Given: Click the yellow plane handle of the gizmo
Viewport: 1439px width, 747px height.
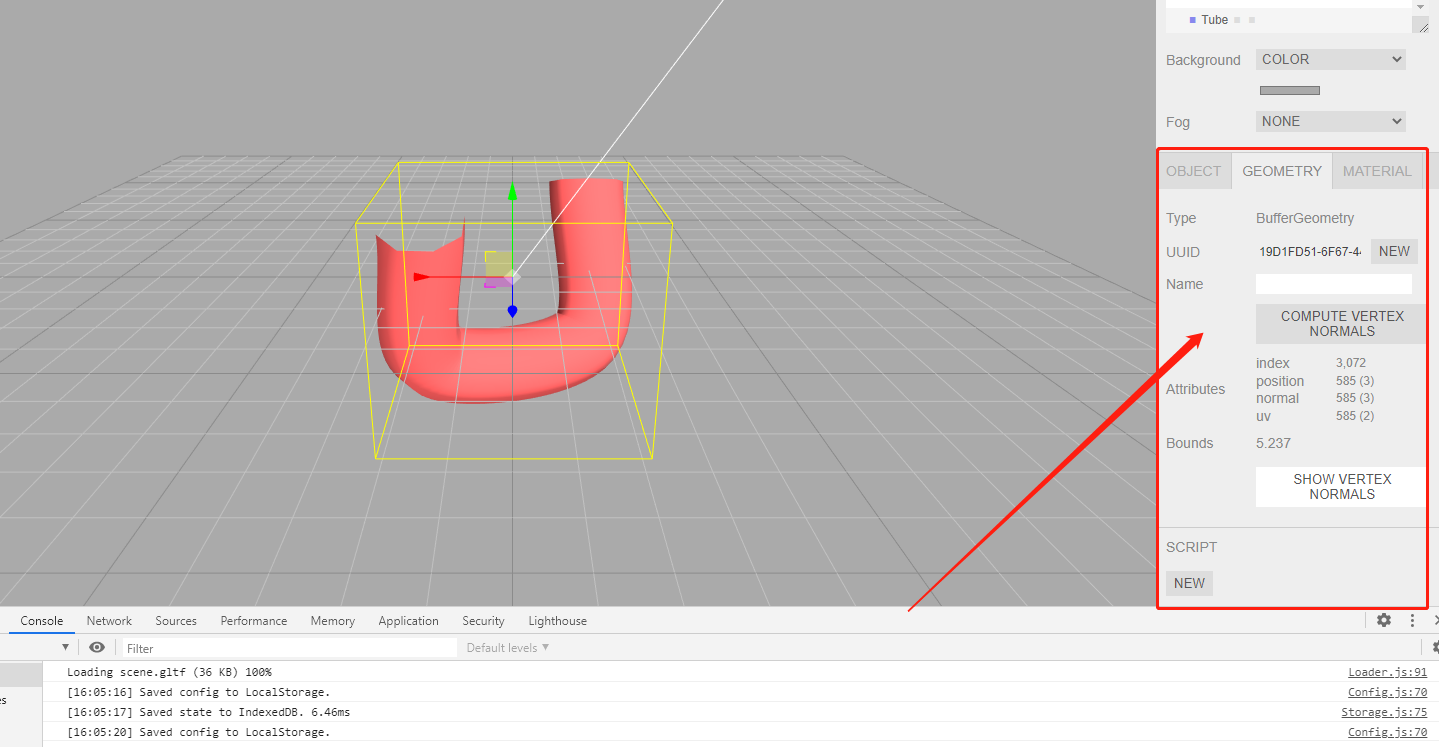Looking at the screenshot, I should [497, 263].
